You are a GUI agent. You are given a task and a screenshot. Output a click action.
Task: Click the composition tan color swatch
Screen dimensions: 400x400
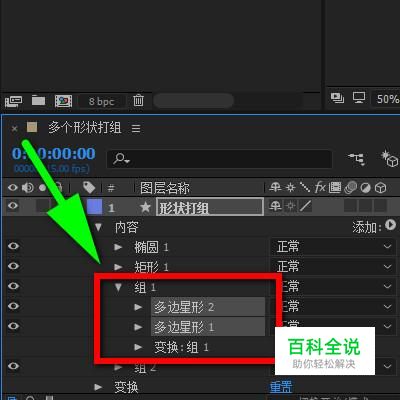pyautogui.click(x=32, y=127)
